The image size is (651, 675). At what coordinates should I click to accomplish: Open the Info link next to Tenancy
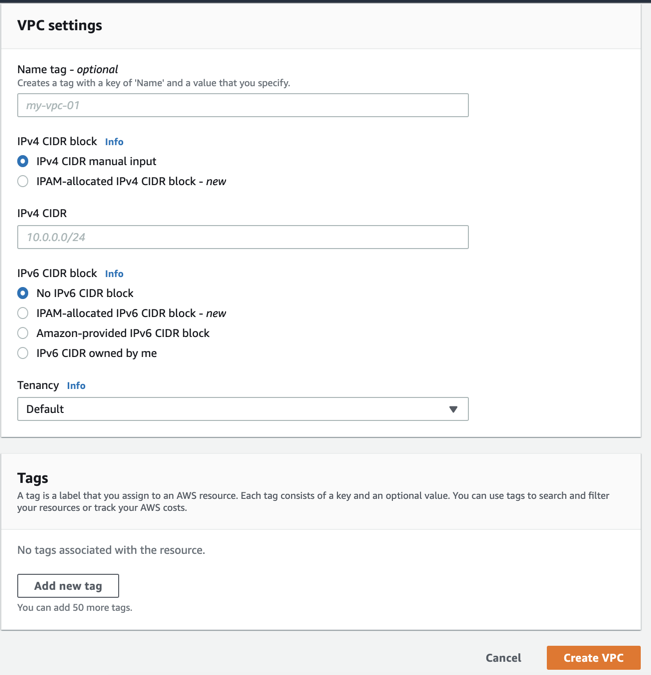click(x=76, y=386)
